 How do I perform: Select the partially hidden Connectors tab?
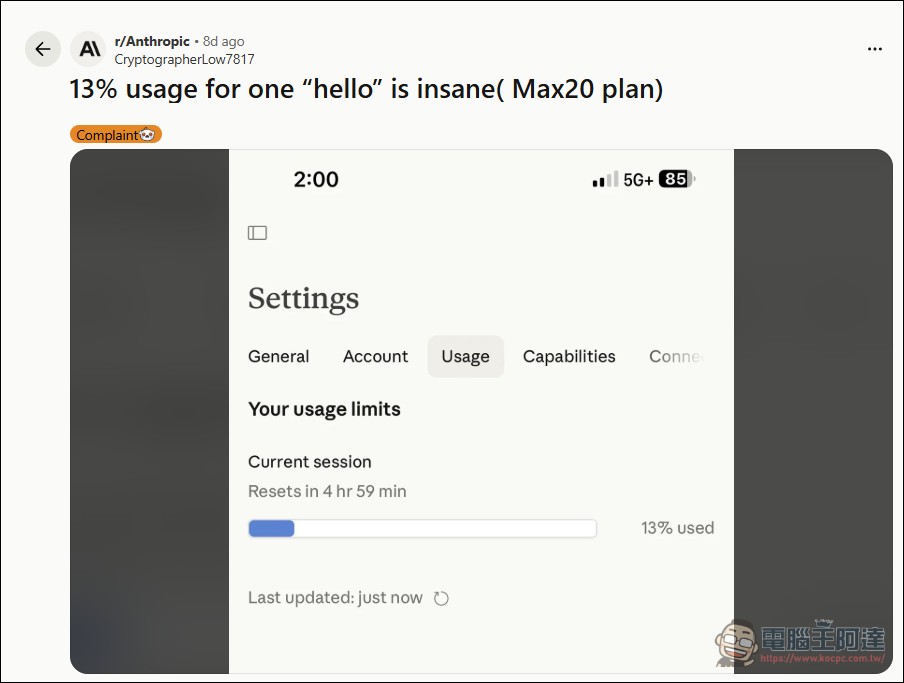(676, 356)
